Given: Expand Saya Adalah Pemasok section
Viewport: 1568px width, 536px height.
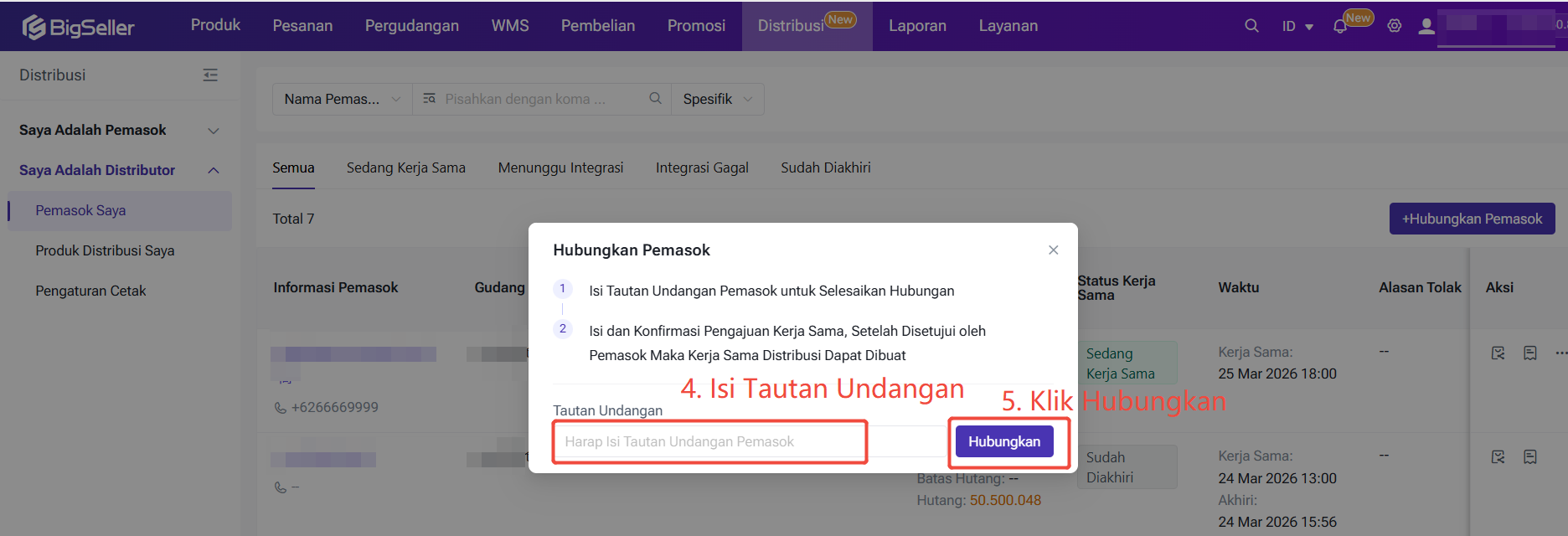Looking at the screenshot, I should (x=213, y=131).
